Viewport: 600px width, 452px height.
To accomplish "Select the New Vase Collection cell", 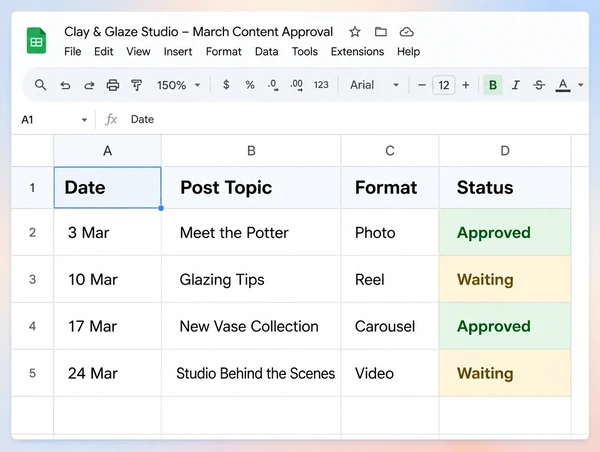I will pyautogui.click(x=251, y=326).
